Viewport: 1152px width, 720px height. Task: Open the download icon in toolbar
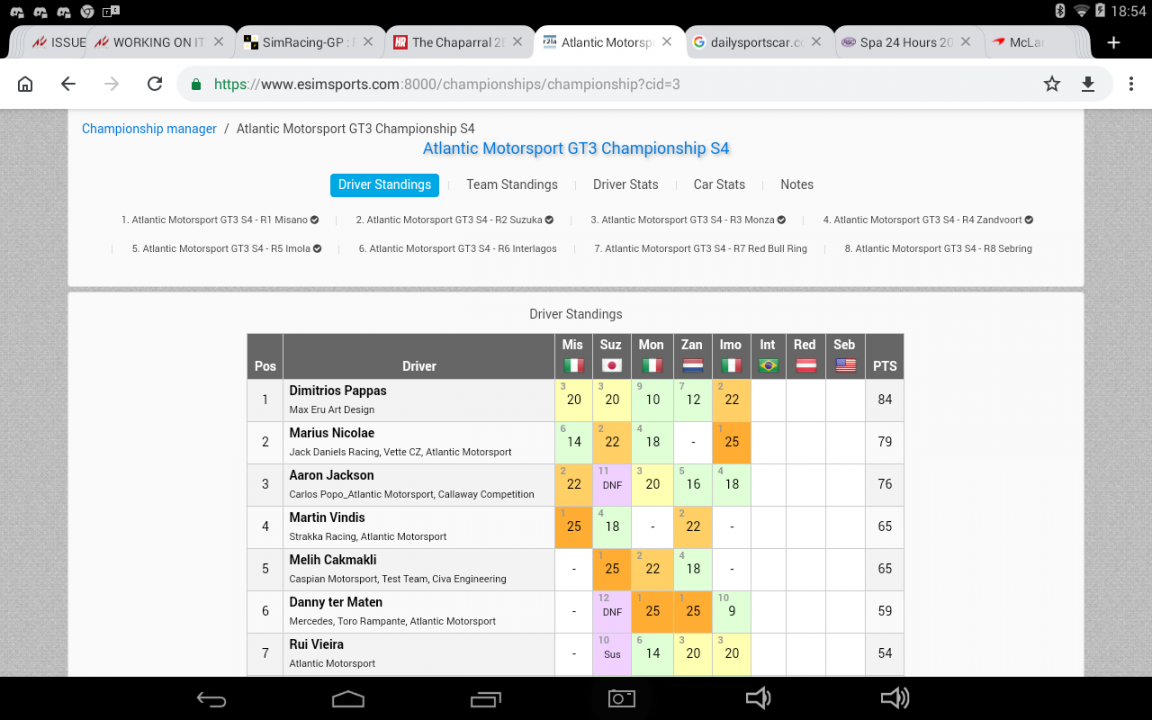point(1088,84)
